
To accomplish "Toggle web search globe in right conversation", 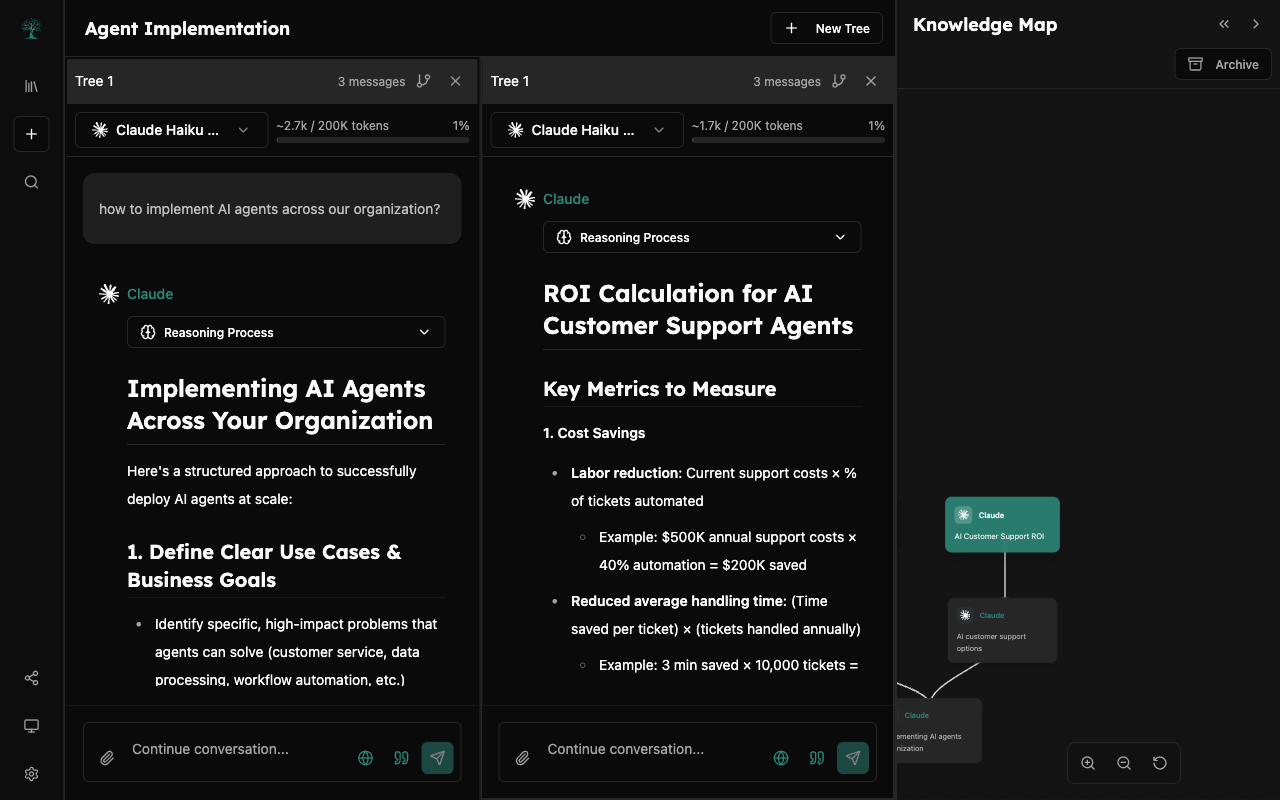I will tap(781, 758).
